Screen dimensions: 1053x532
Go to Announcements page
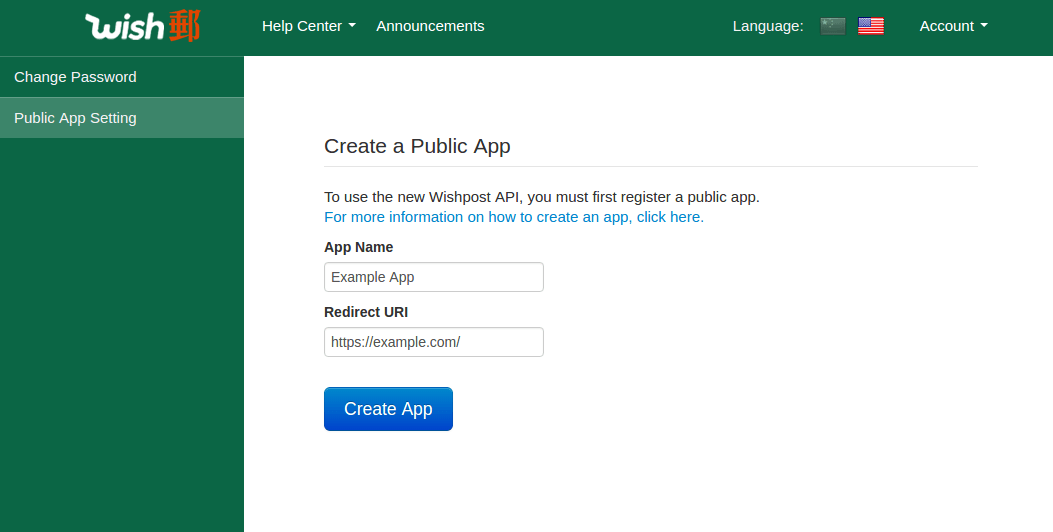430,26
